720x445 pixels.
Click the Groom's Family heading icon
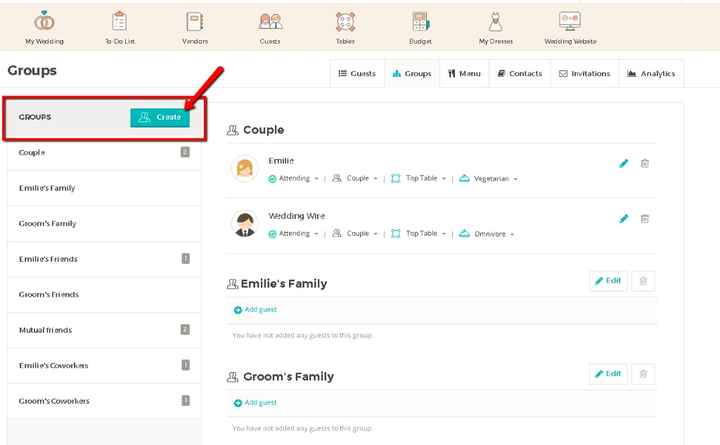coord(232,377)
